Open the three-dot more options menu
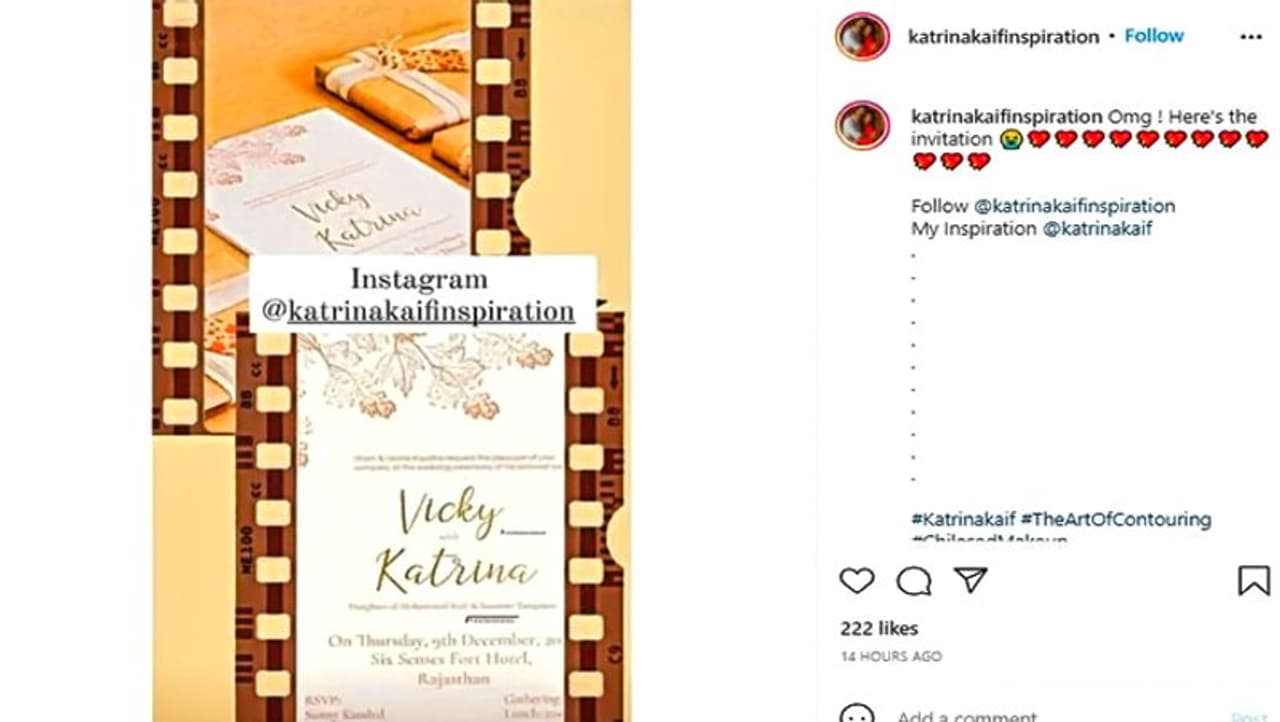 (1251, 37)
